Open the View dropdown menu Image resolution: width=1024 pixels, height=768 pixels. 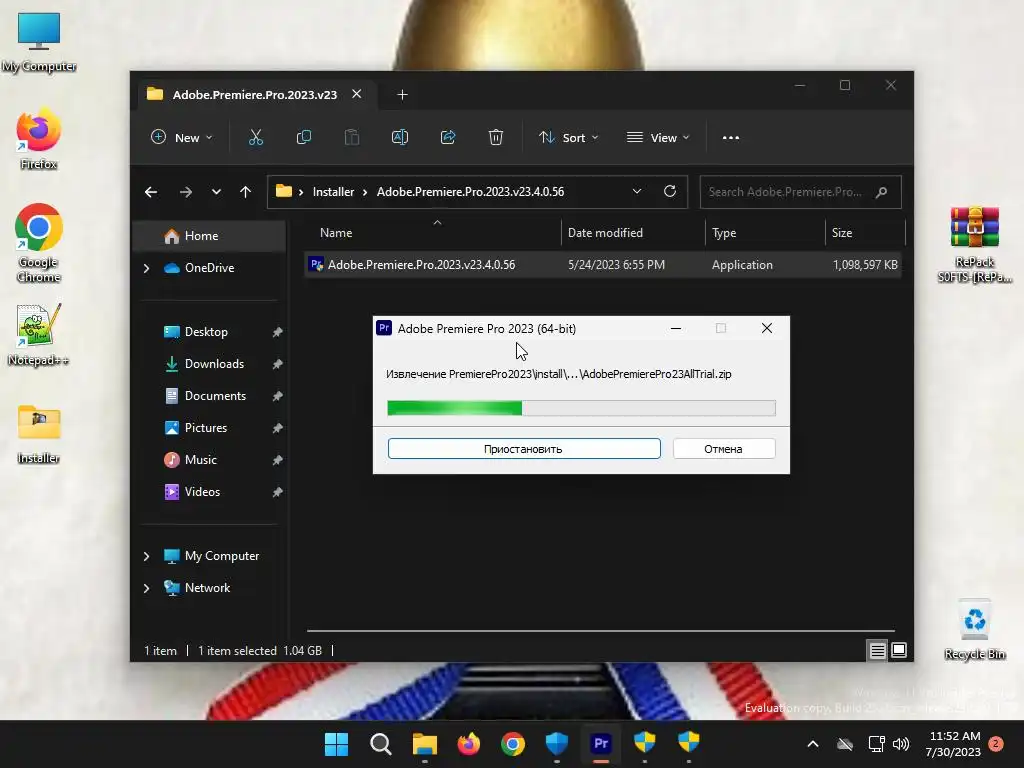click(x=658, y=138)
